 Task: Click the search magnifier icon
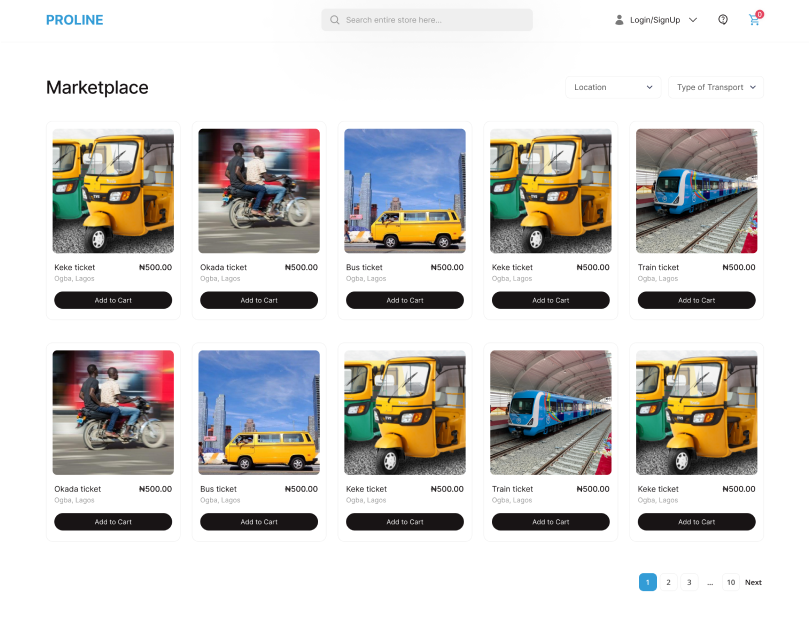335,20
